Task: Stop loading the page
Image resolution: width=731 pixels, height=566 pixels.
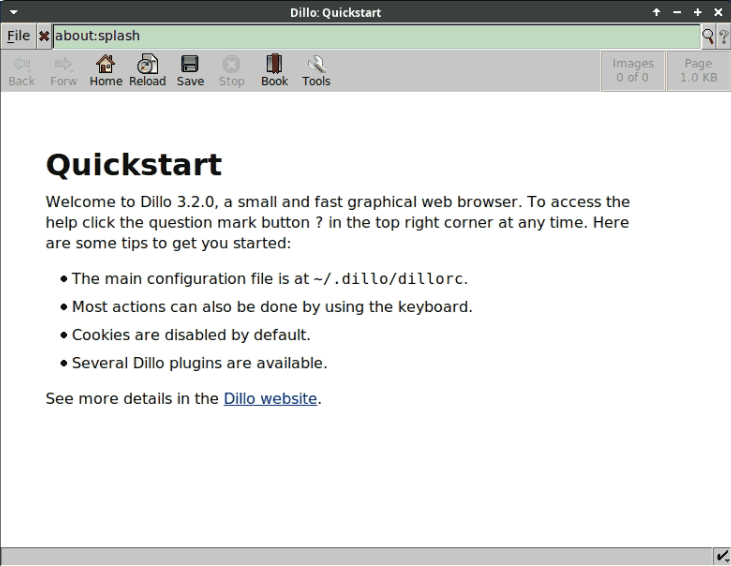Action: [232, 71]
